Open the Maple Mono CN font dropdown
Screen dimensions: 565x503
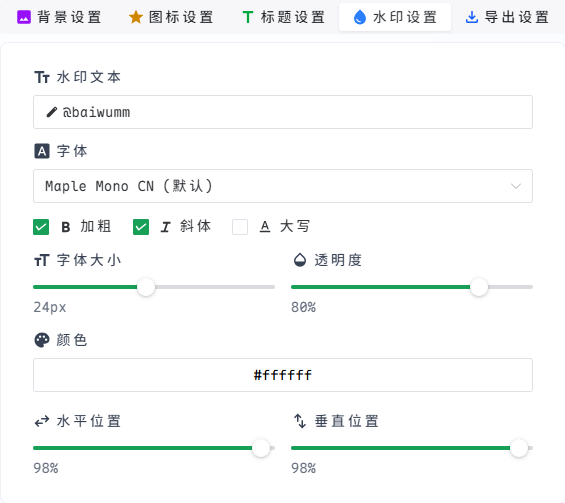pos(283,186)
